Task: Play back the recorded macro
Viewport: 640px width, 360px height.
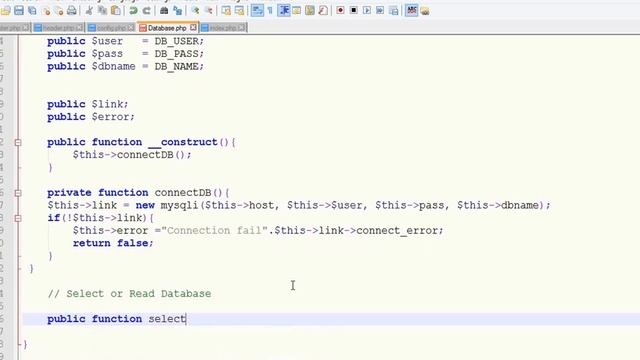Action: click(x=367, y=10)
